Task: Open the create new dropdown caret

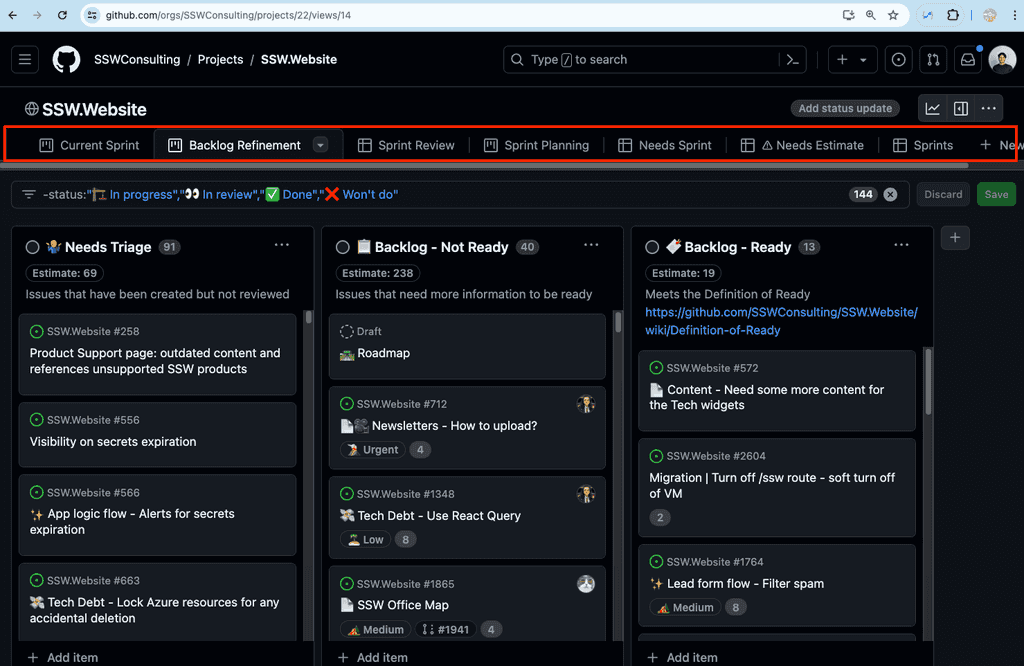Action: (x=863, y=59)
